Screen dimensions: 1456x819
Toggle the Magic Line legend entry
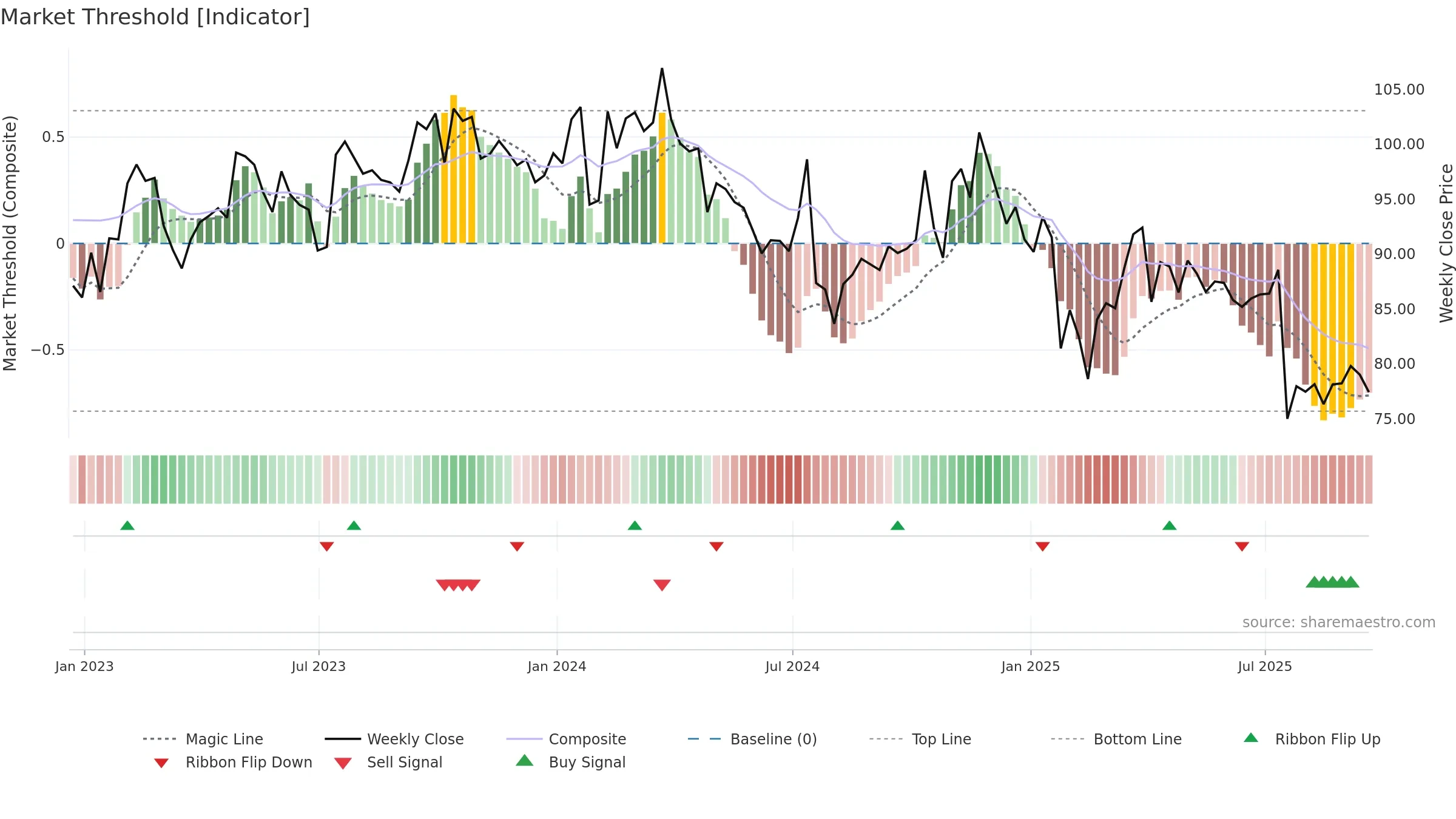203,739
